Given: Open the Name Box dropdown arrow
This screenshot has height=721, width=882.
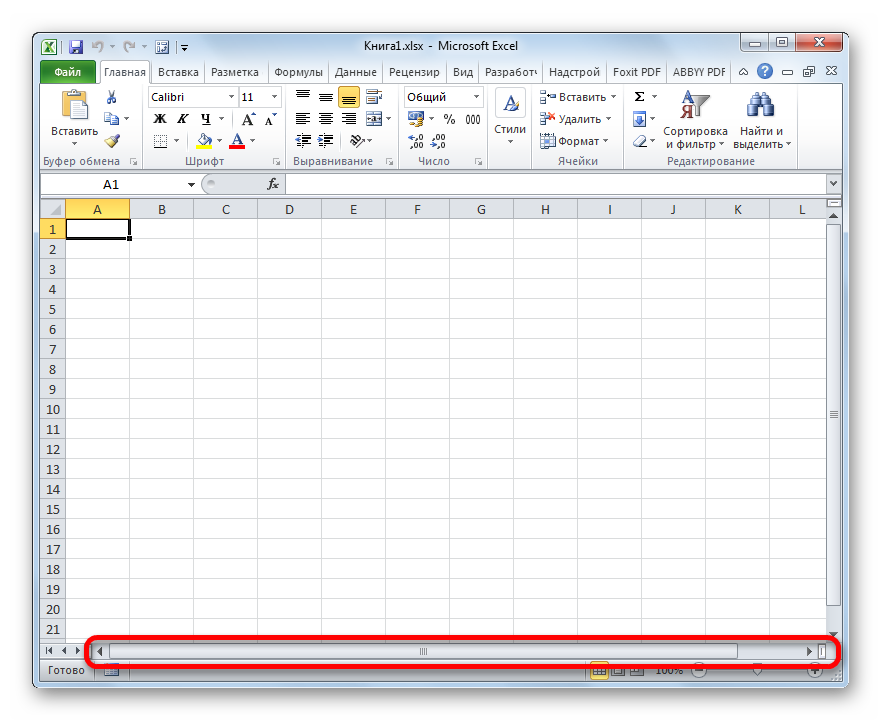Looking at the screenshot, I should 192,185.
